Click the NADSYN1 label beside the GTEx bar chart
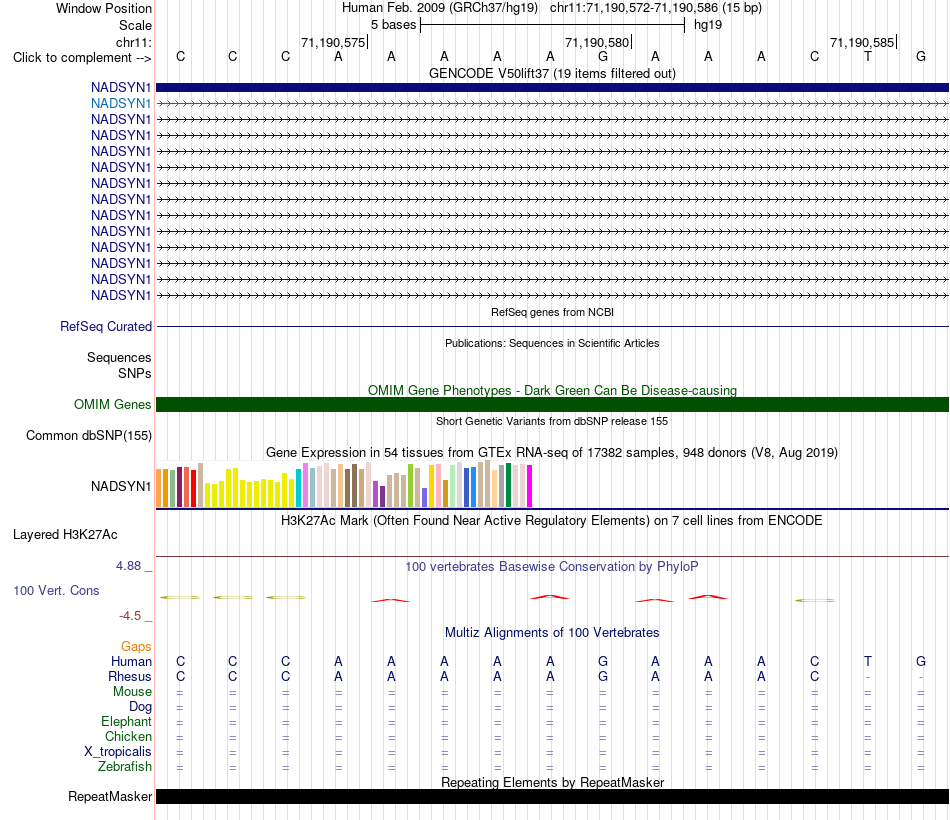Image resolution: width=950 pixels, height=820 pixels. (121, 486)
